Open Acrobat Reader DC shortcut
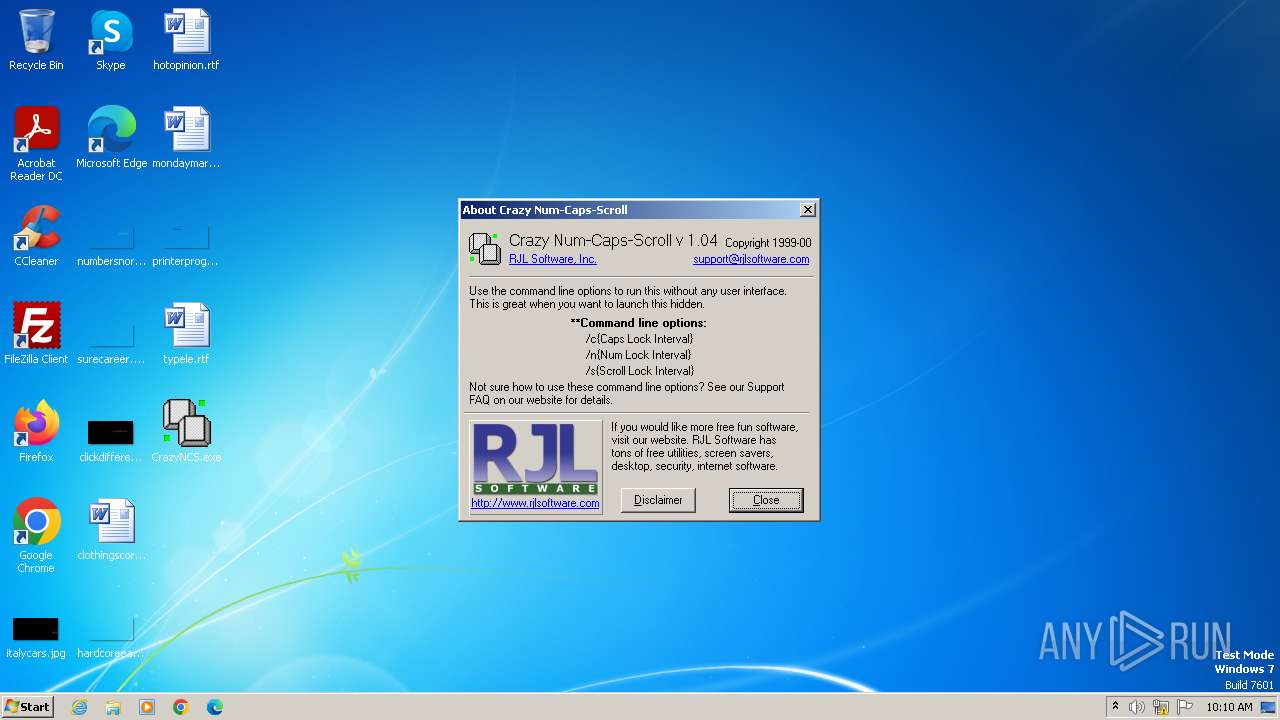Screen dimensions: 1280x720 click(x=36, y=144)
